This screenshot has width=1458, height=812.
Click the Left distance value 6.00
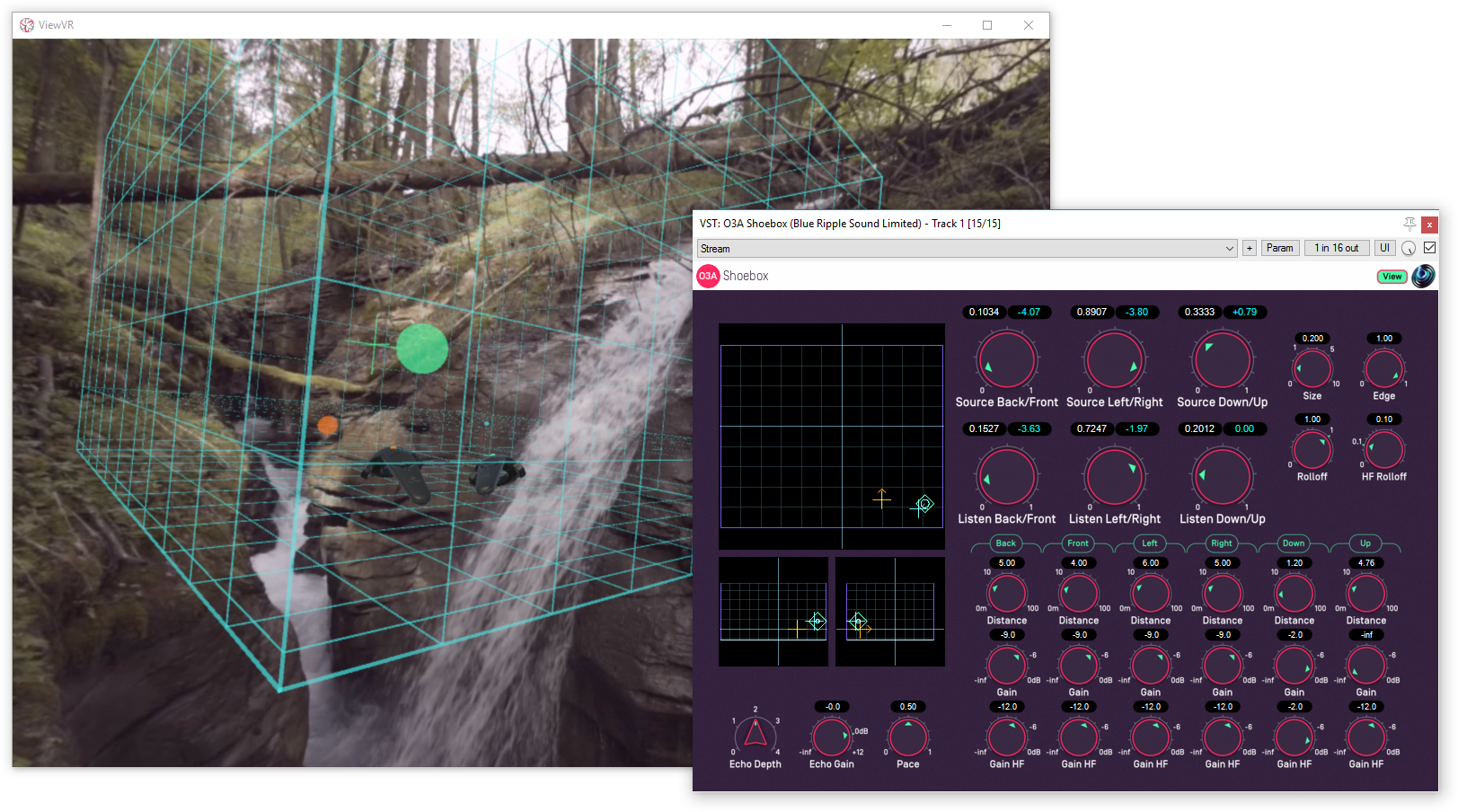pos(1150,563)
